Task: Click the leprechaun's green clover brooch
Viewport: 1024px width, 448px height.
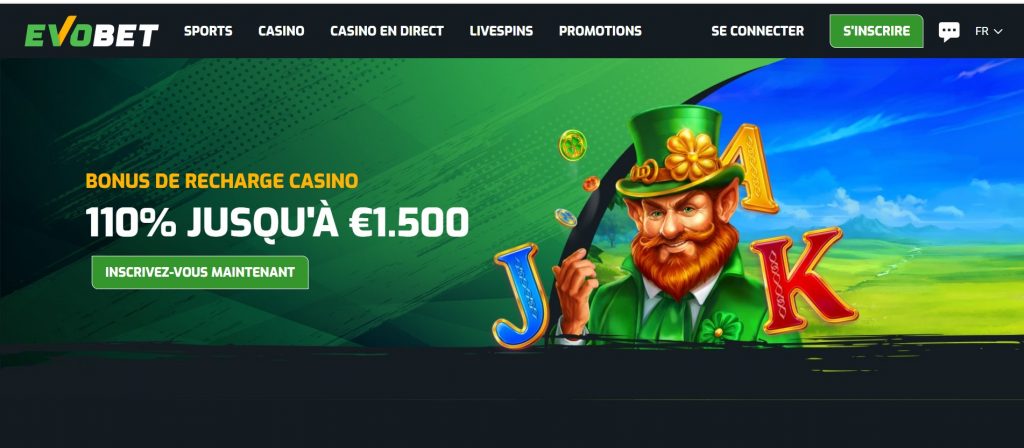Action: click(x=718, y=327)
